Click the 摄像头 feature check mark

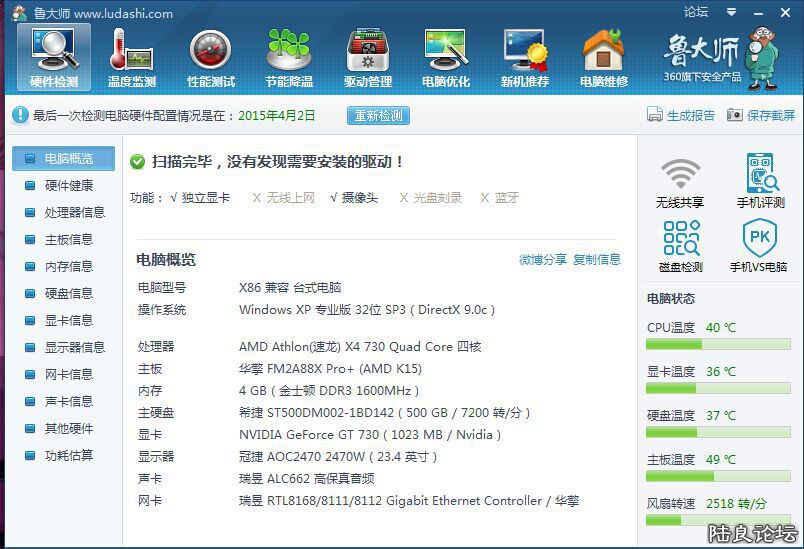tap(334, 198)
